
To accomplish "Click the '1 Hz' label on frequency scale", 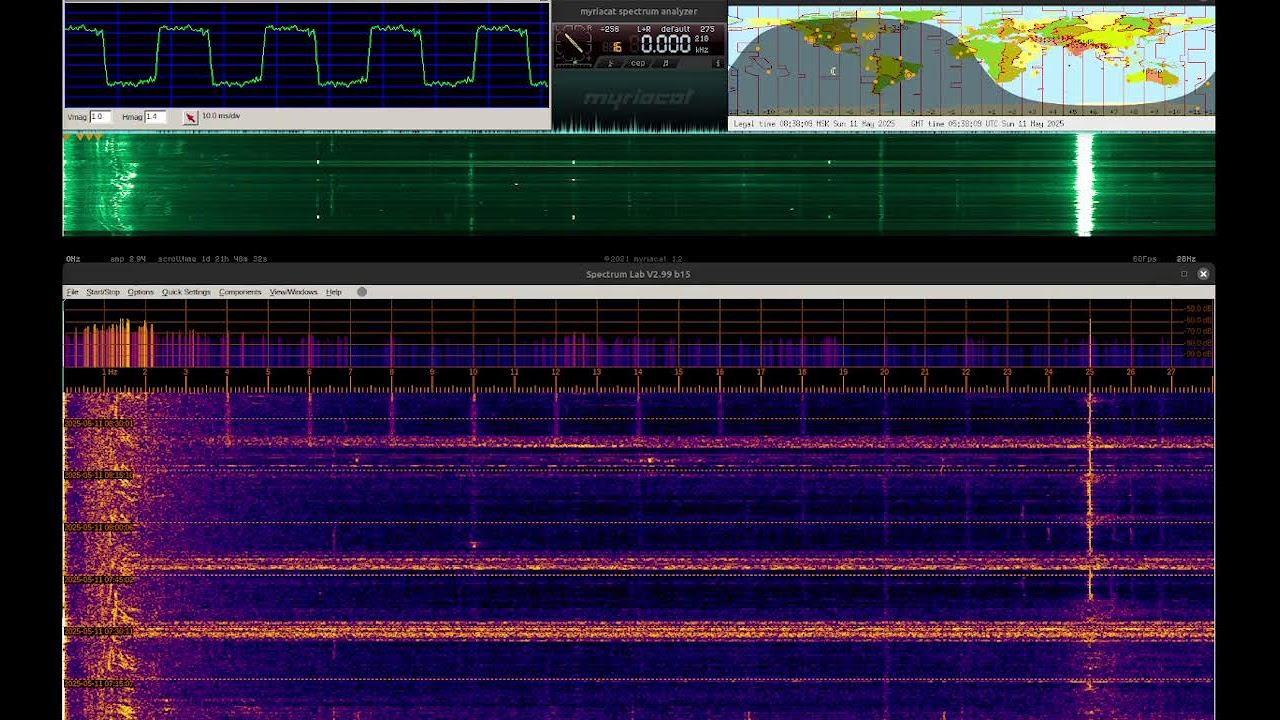I will [x=110, y=373].
